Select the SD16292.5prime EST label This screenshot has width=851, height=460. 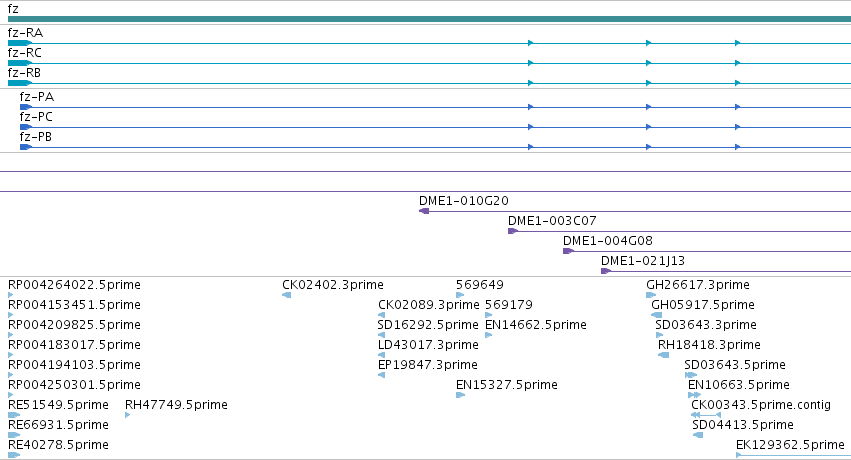428,325
